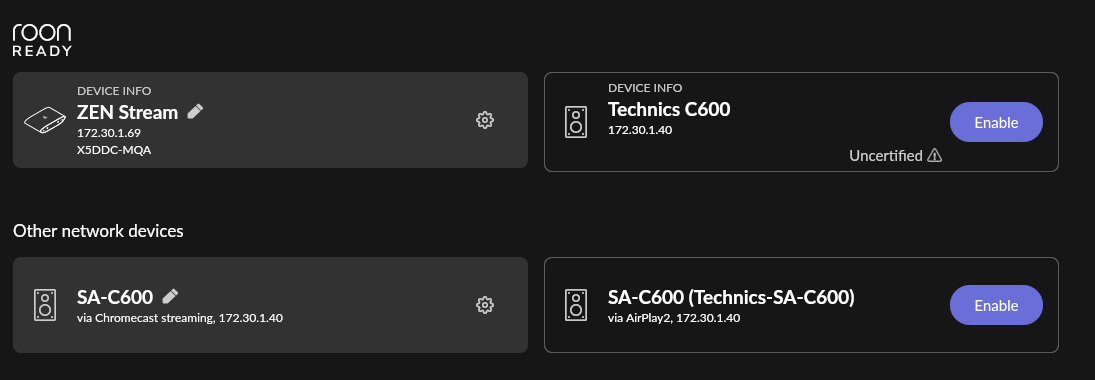This screenshot has height=380, width=1095.
Task: Click the Roon Ready logo
Action: click(42, 40)
